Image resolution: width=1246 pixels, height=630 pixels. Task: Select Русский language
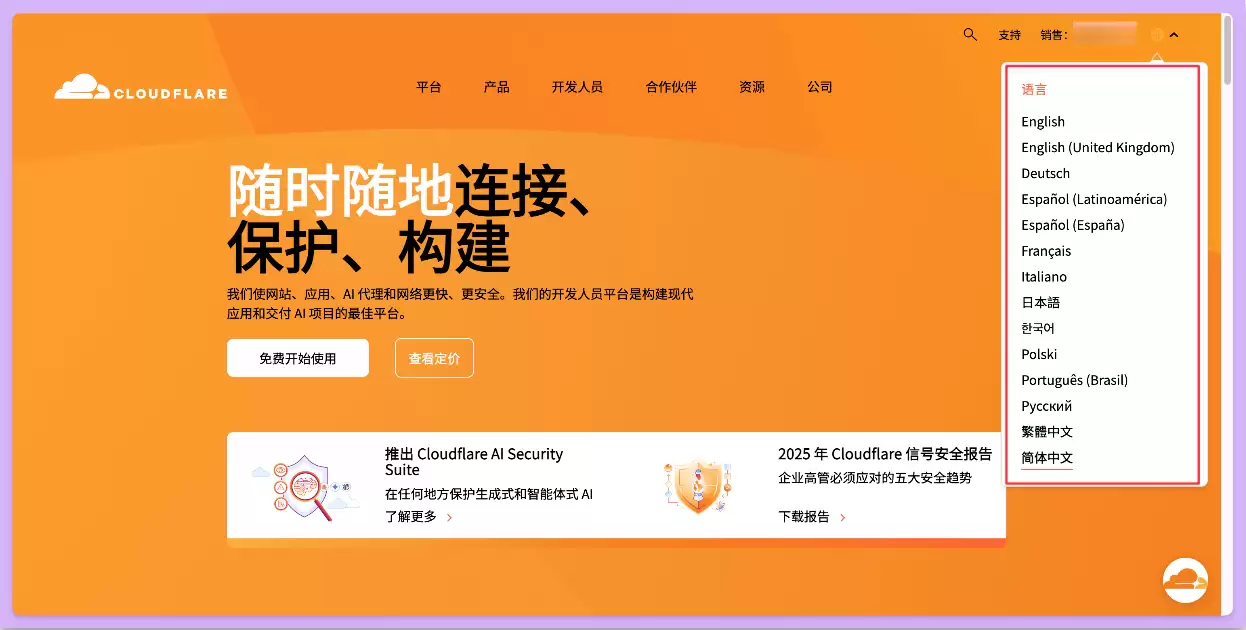click(1047, 407)
